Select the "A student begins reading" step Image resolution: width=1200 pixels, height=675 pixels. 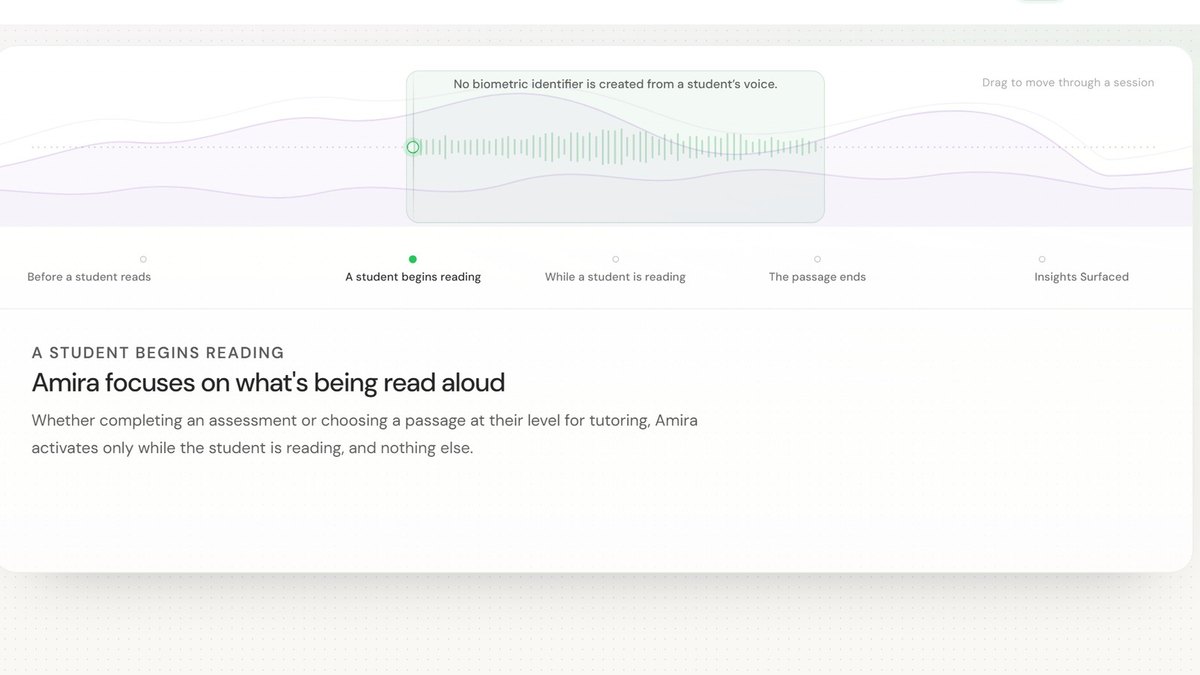click(413, 277)
